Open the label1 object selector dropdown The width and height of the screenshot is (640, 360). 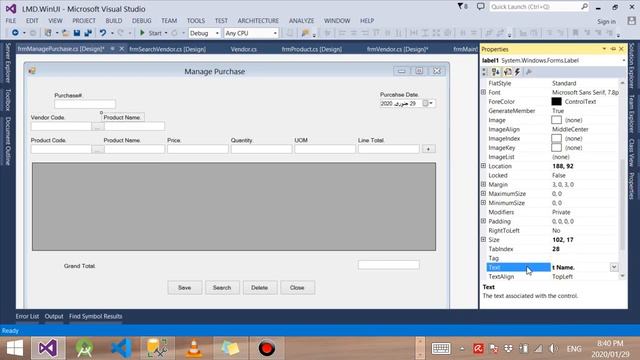624,60
